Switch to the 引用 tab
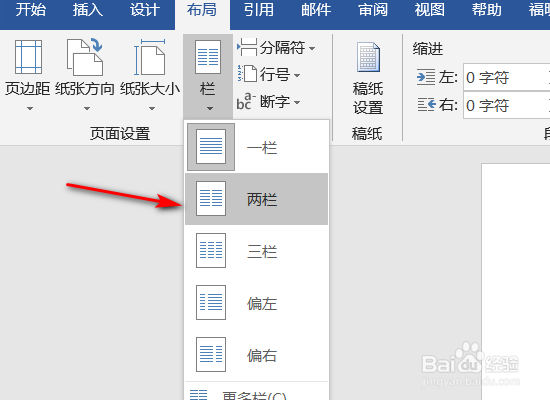 click(259, 10)
